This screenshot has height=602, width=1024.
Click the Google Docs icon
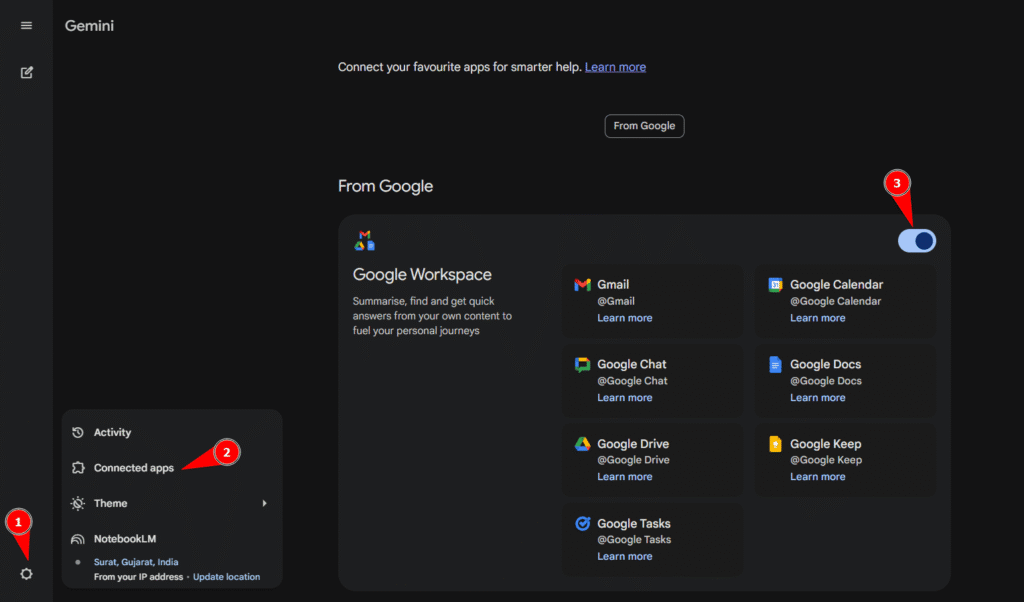[x=775, y=364]
